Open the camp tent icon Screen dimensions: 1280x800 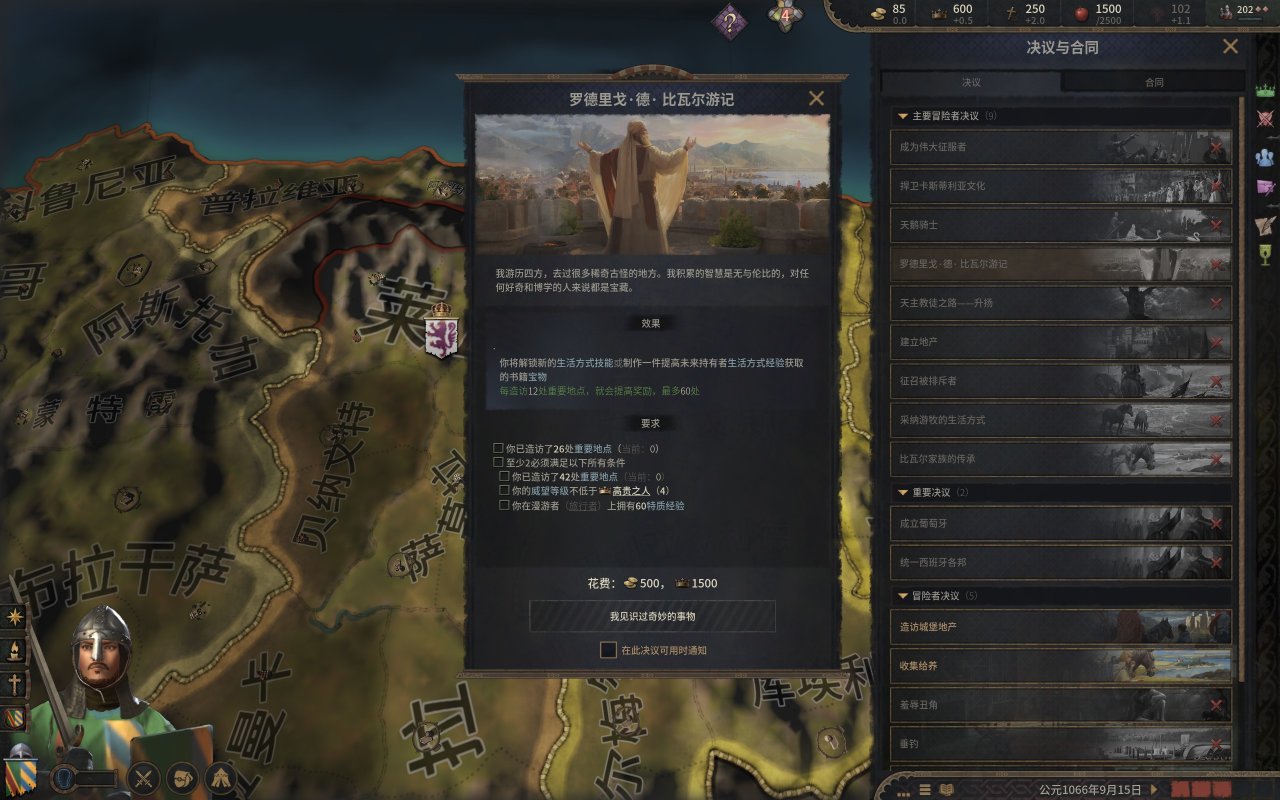coord(220,777)
